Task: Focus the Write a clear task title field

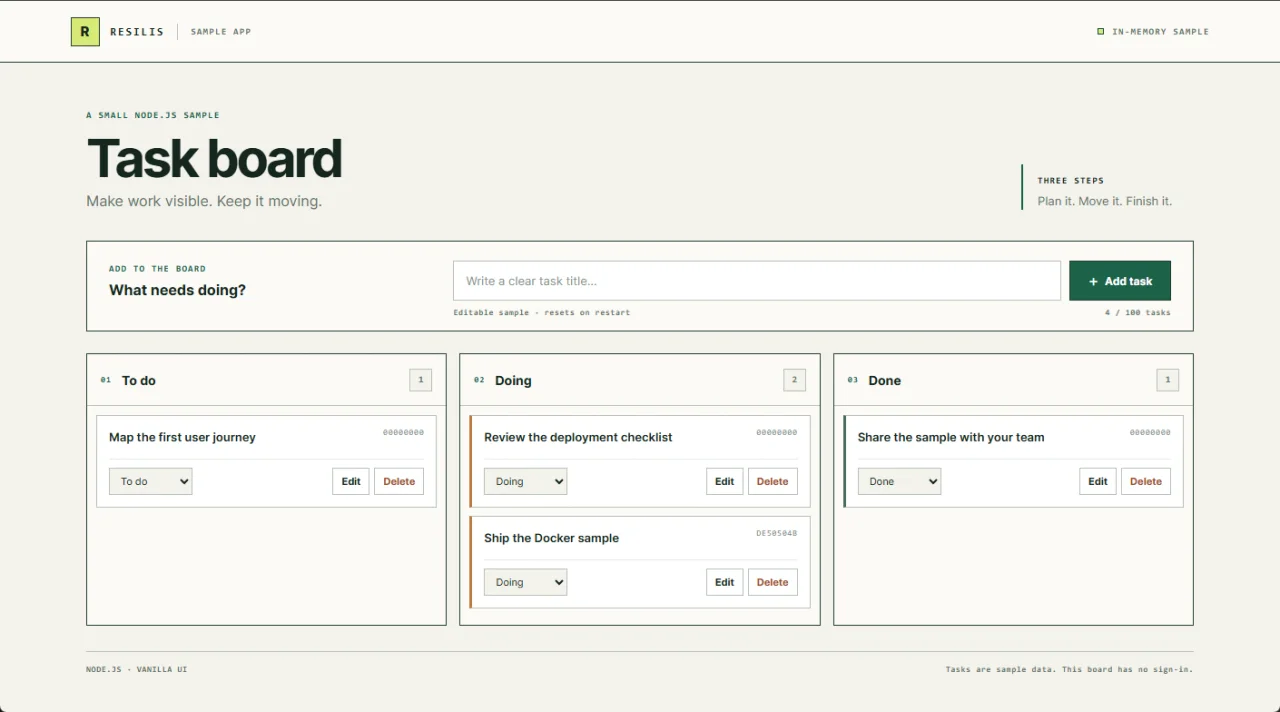Action: 757,281
